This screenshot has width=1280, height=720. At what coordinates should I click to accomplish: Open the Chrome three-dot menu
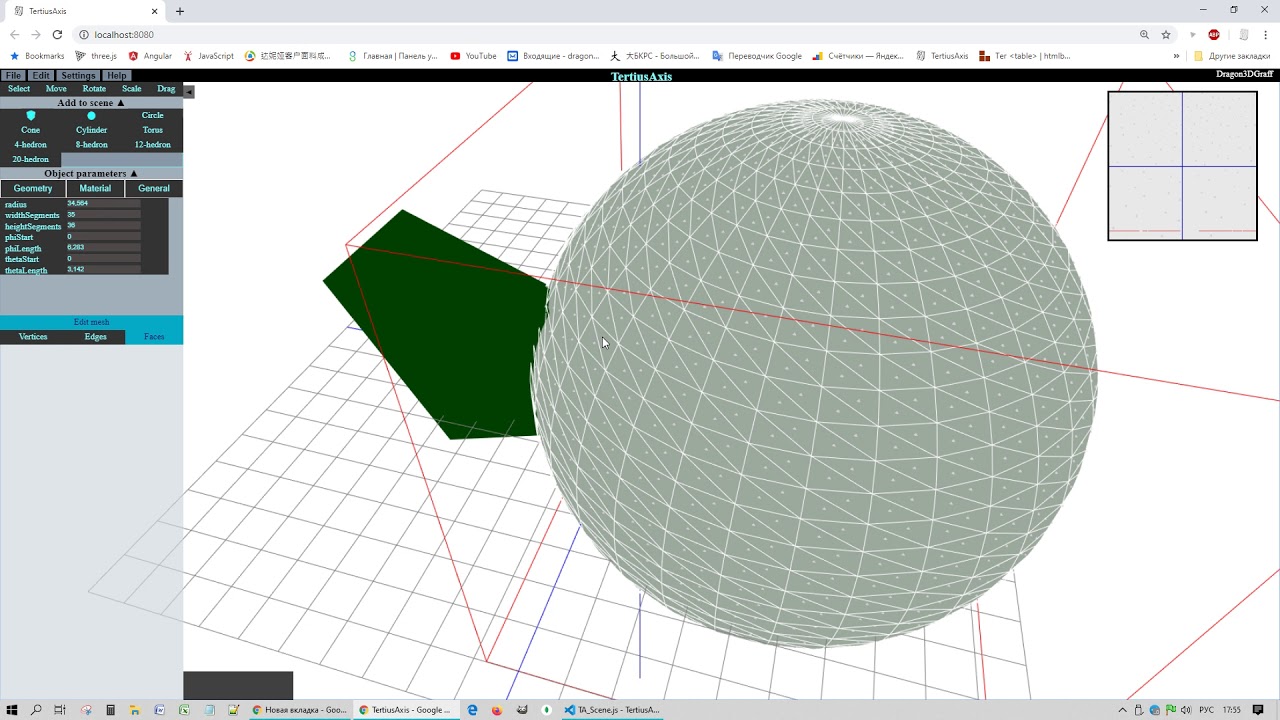click(1265, 34)
